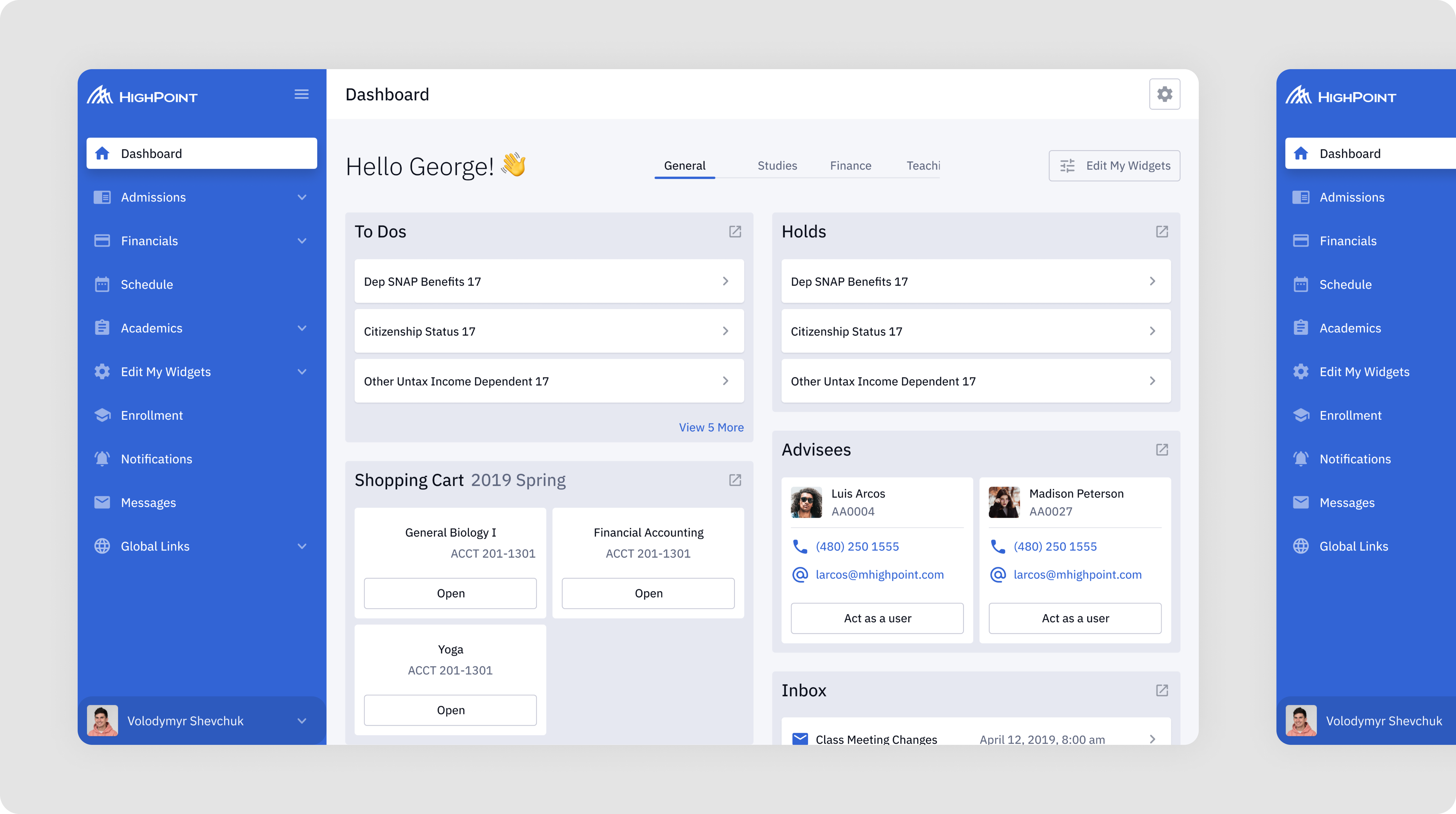This screenshot has height=814, width=1456.
Task: Click Edit My Widgets gear icon in right-side window
Action: [1301, 372]
